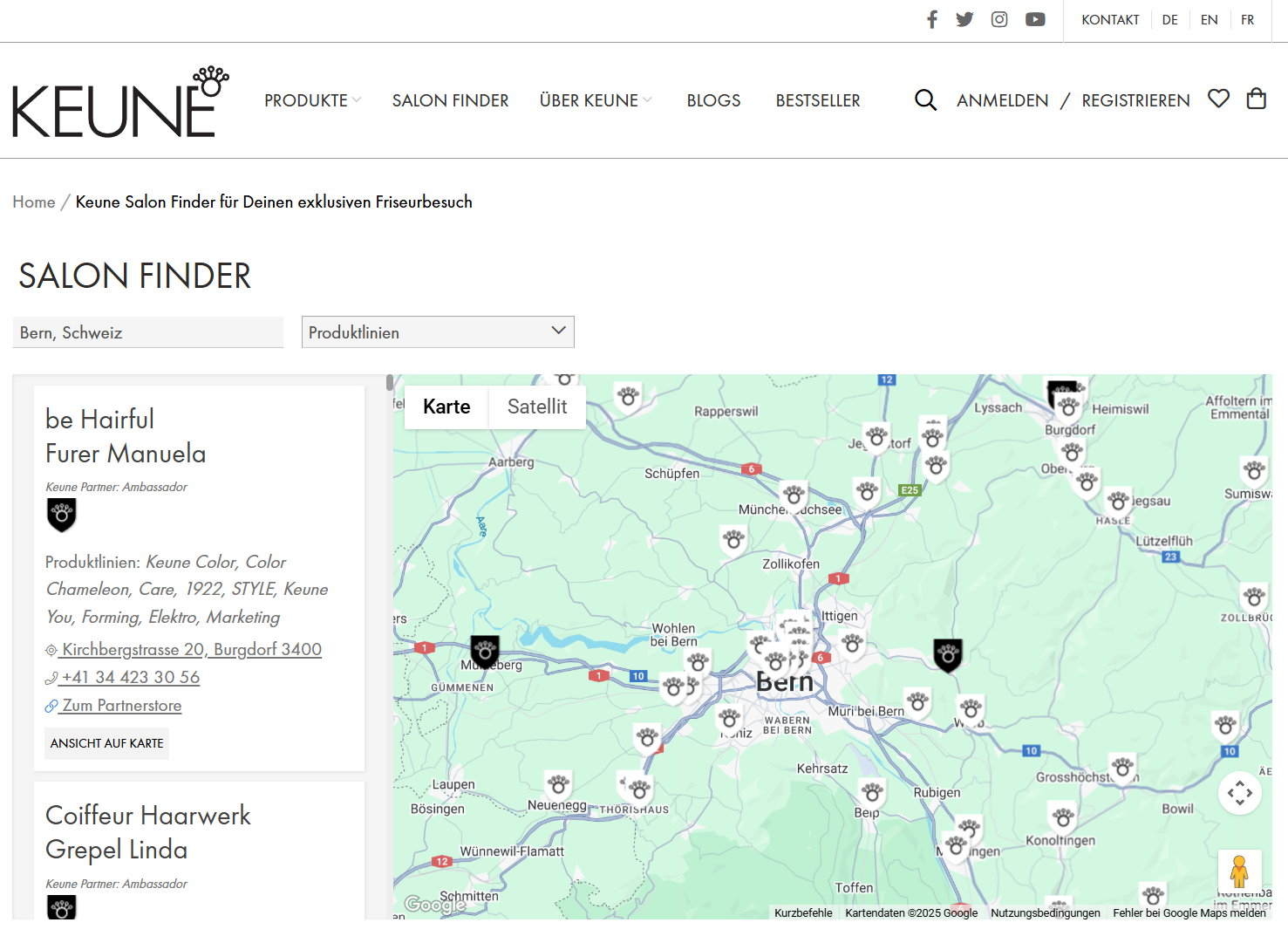This screenshot has height=943, width=1288.
Task: Open the shopping bag icon
Action: click(1257, 99)
